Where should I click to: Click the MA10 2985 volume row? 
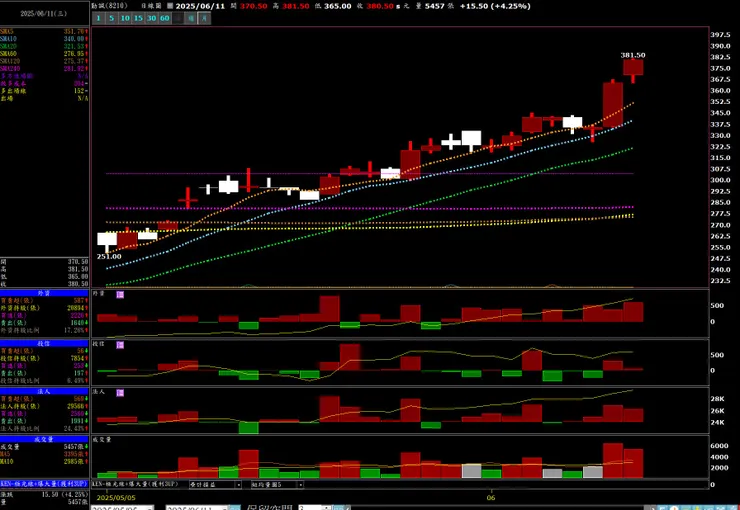coord(44,461)
